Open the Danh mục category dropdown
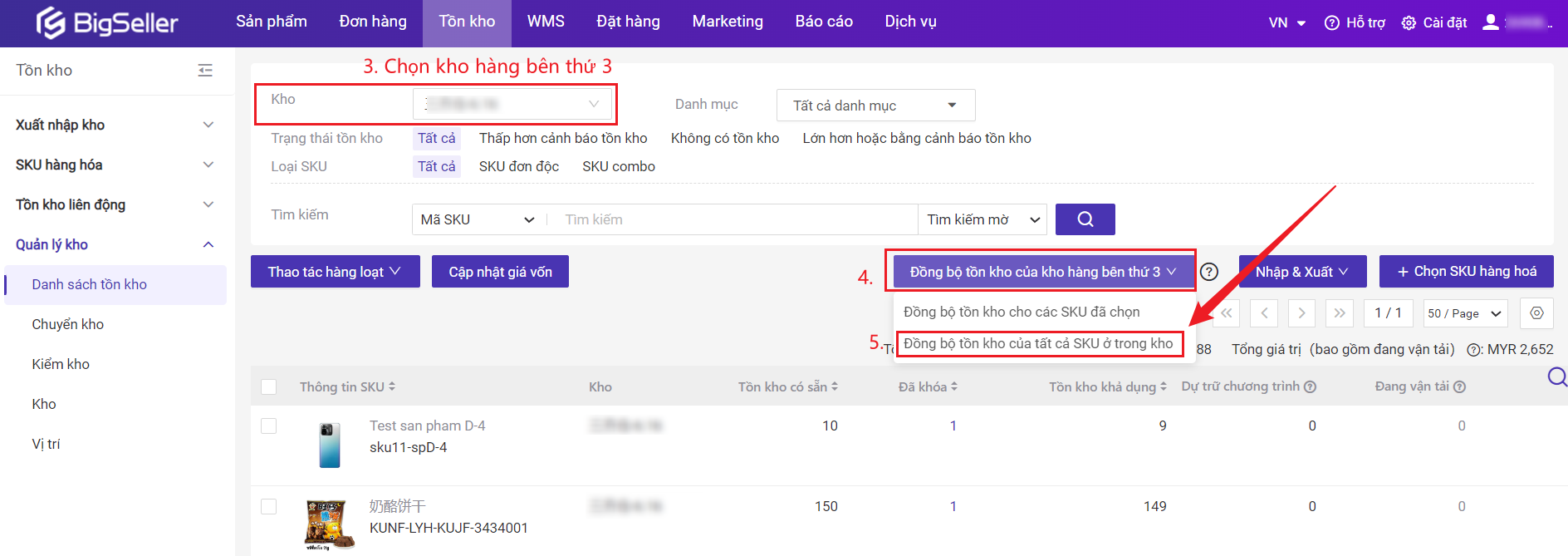The height and width of the screenshot is (556, 1568). (x=875, y=106)
